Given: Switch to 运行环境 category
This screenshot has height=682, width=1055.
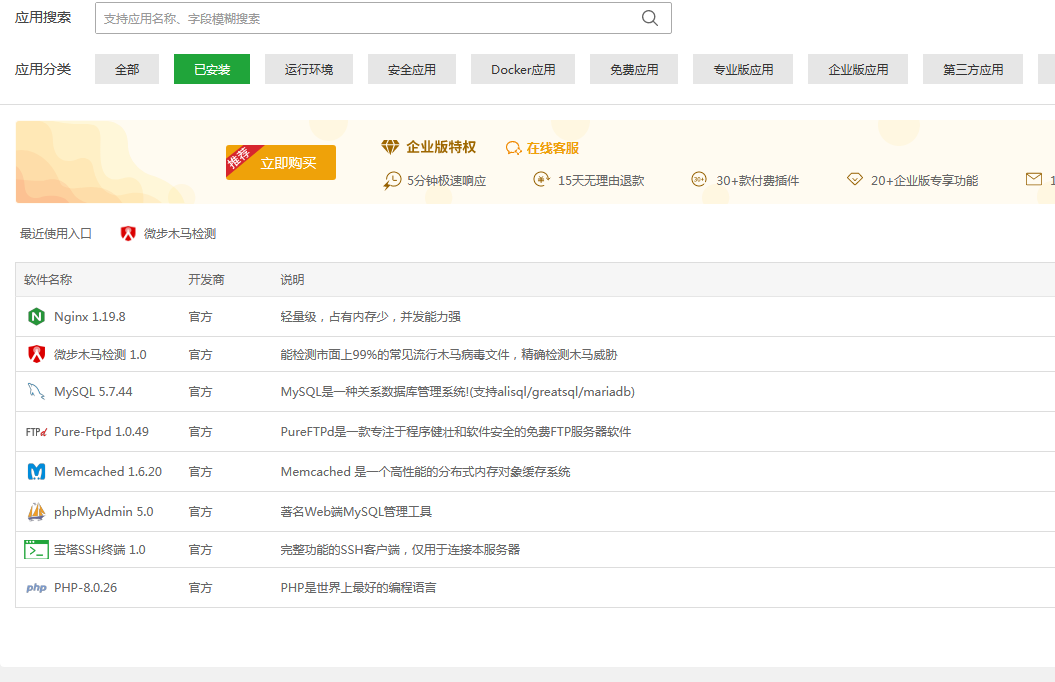Looking at the screenshot, I should 309,69.
